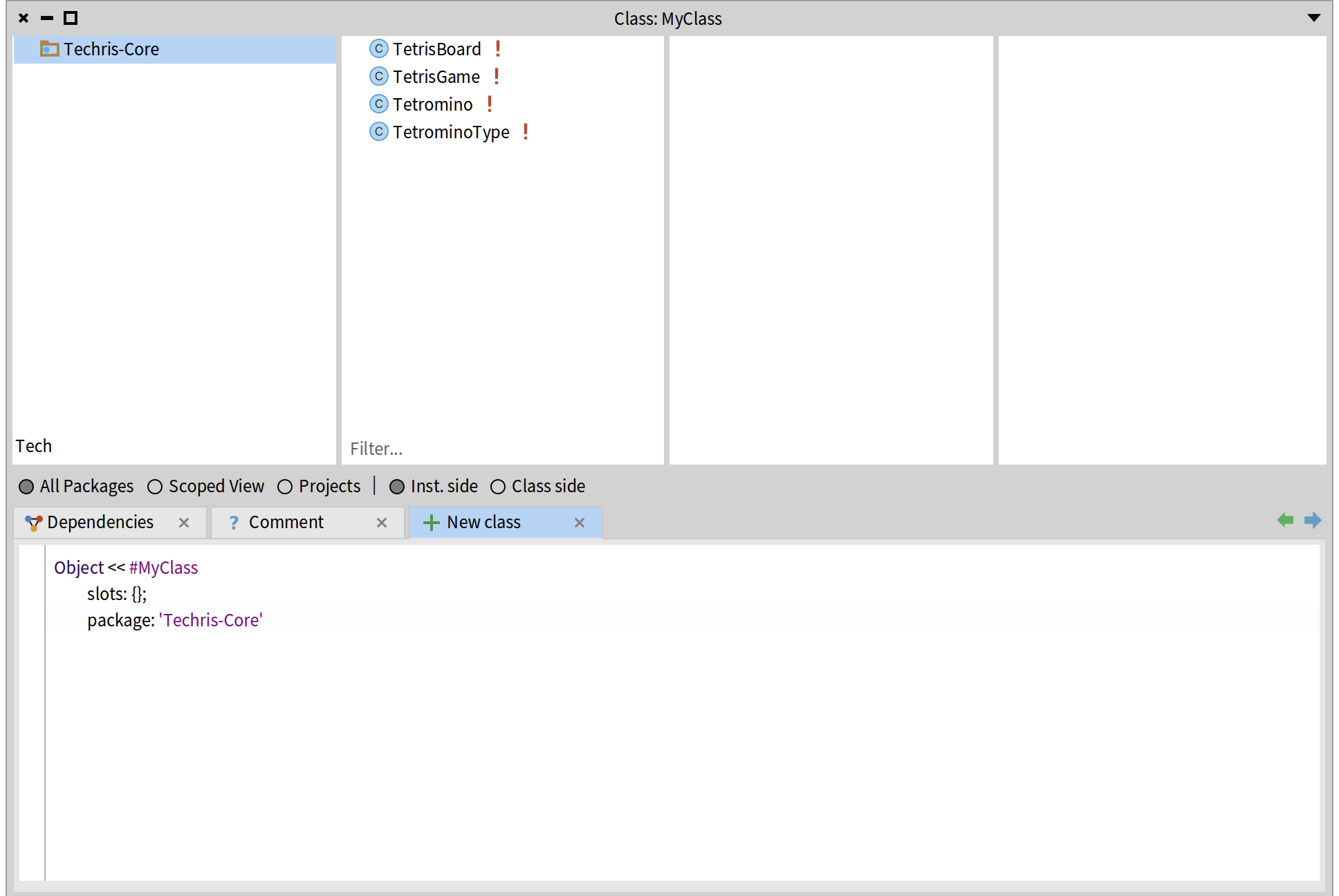
Task: Click the TetrisBoard class icon
Action: (x=378, y=49)
